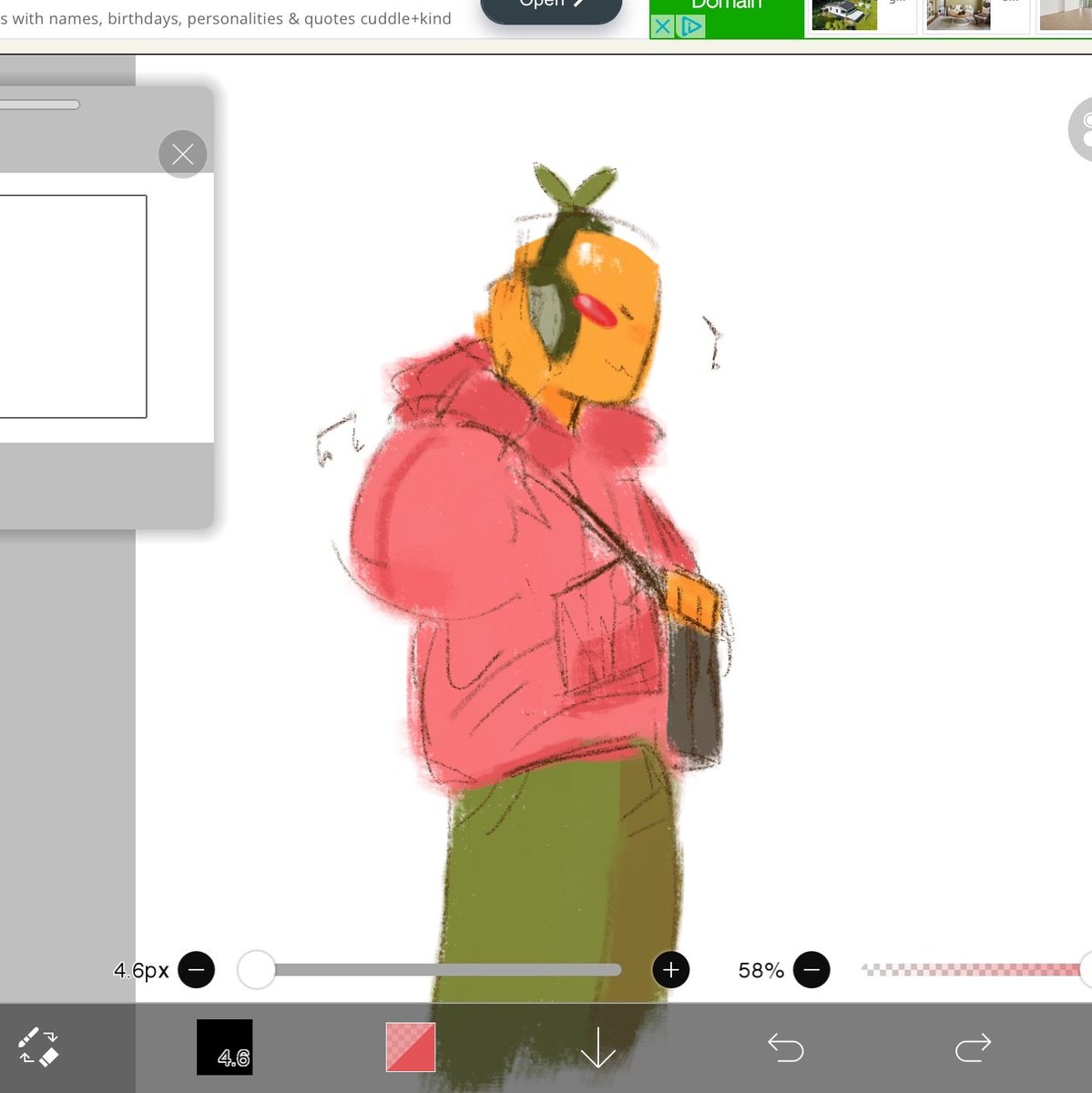Close the green Domain ad
The width and height of the screenshot is (1092, 1093).
pos(662,27)
